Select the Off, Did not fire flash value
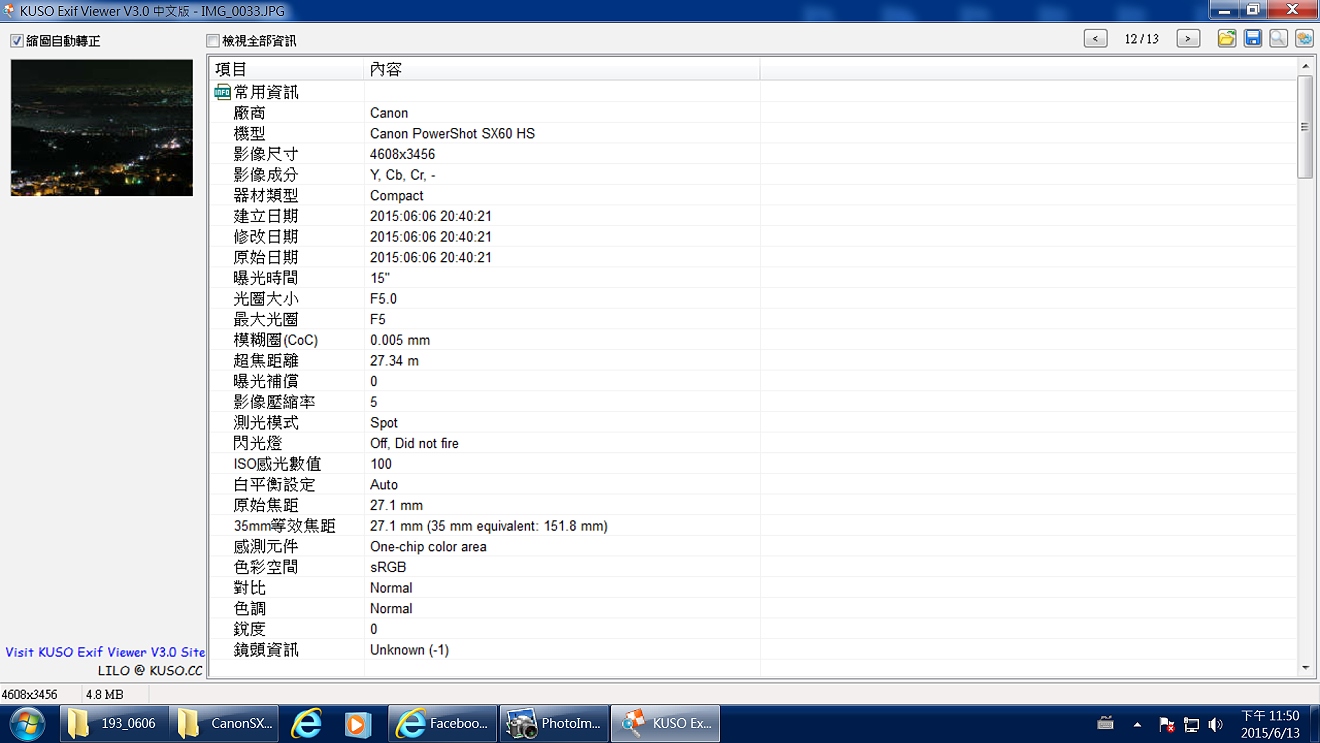 414,444
